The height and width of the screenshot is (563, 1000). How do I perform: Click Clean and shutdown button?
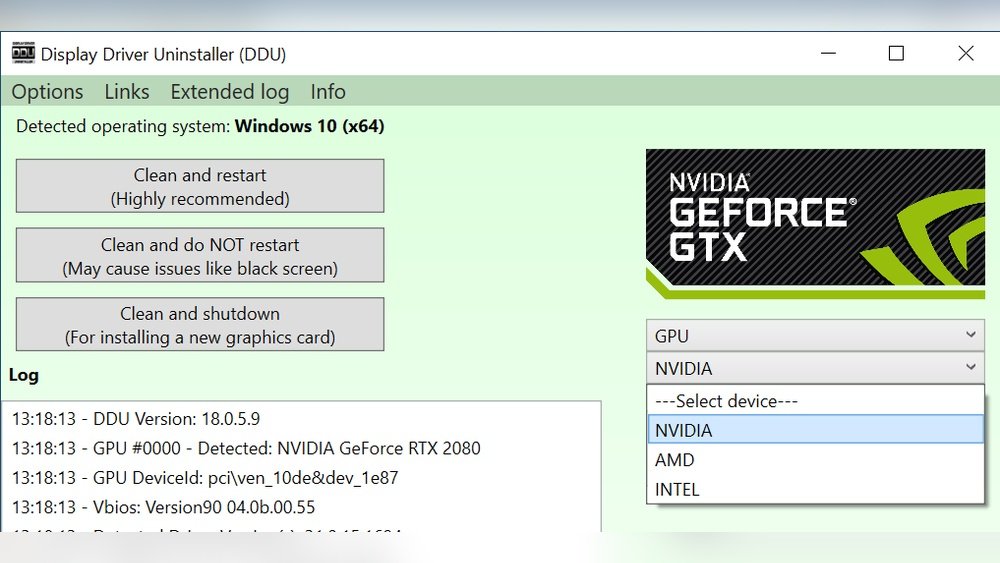200,325
